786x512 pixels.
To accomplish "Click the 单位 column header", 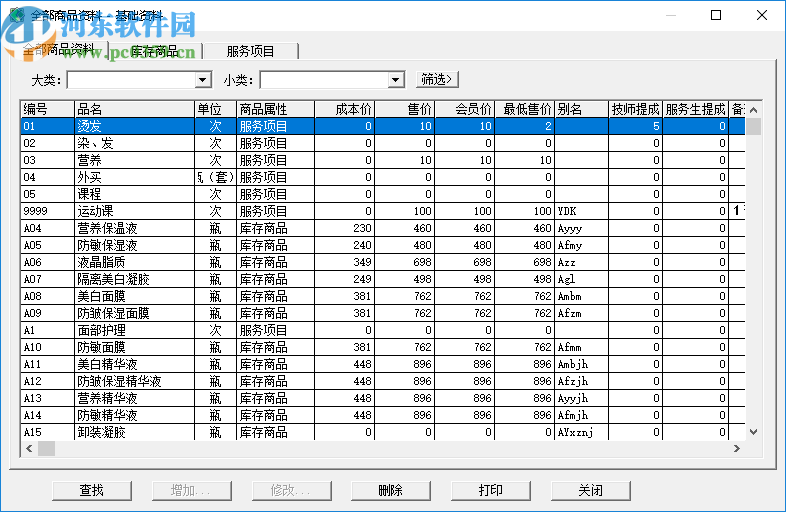I will [x=215, y=109].
